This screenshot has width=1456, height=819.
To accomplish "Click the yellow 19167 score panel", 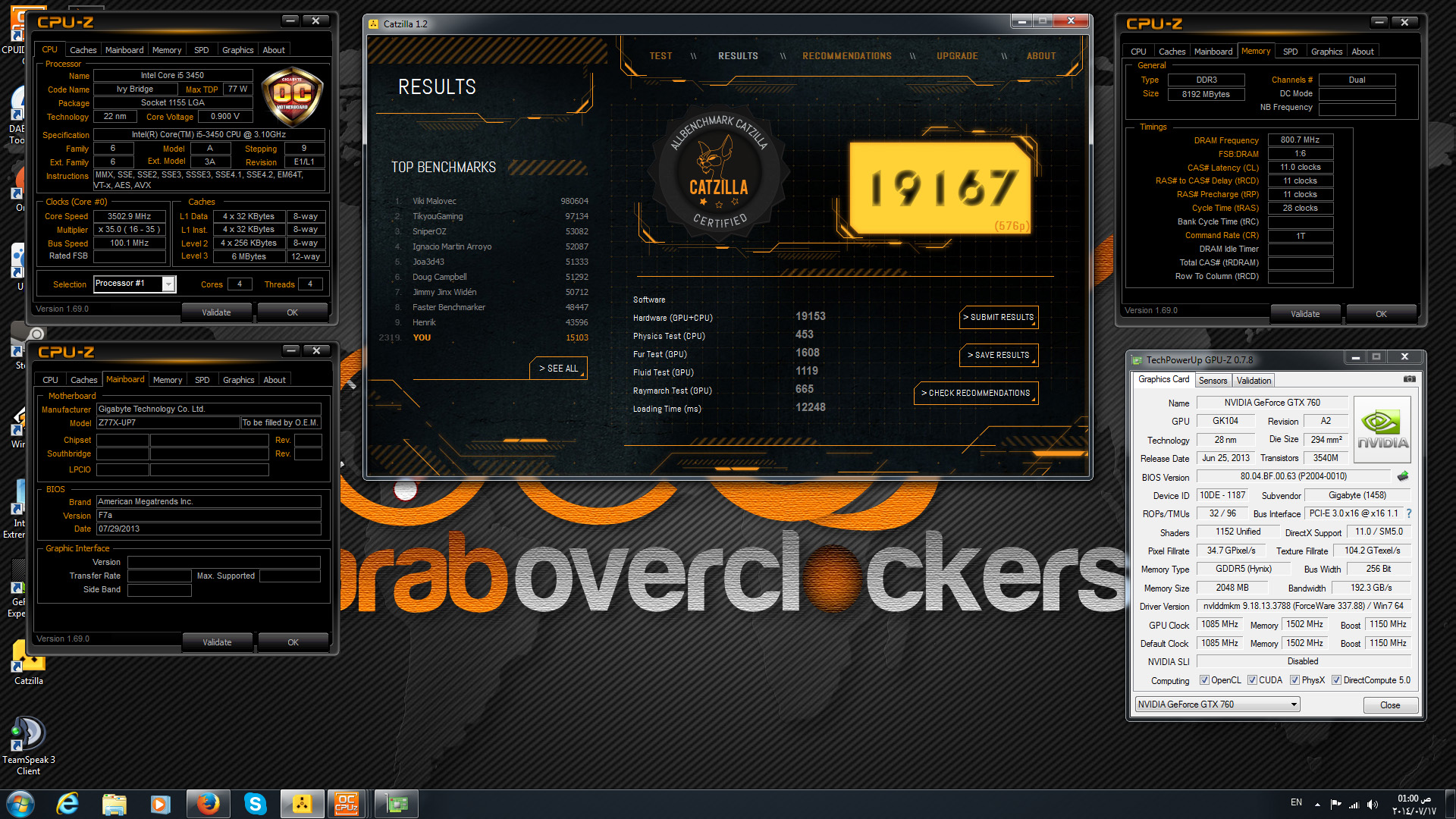I will (x=940, y=187).
